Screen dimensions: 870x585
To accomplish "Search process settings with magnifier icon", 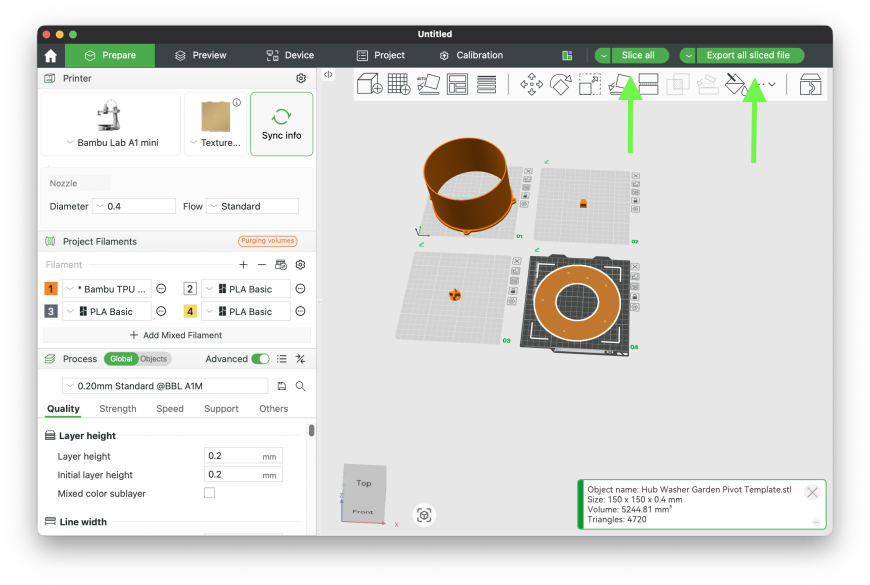I will [300, 386].
